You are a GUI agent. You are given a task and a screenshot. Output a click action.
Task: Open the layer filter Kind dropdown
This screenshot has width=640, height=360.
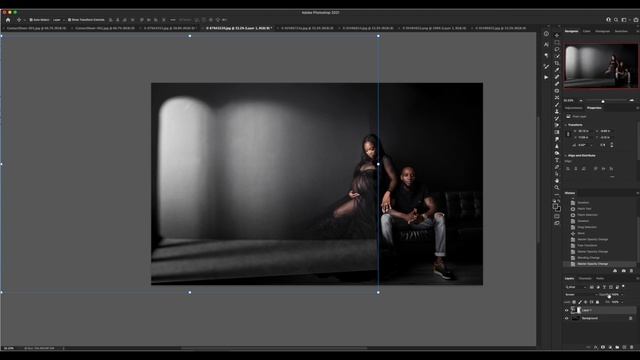576,287
